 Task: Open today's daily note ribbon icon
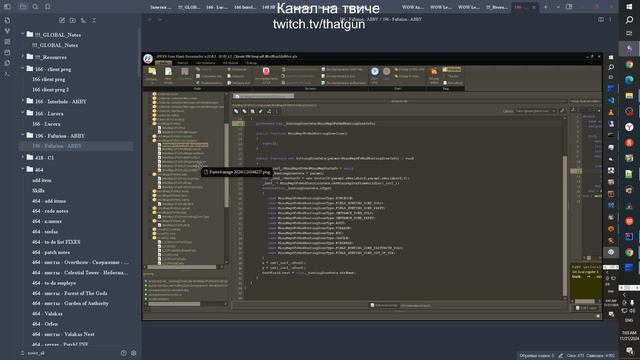click(7, 52)
